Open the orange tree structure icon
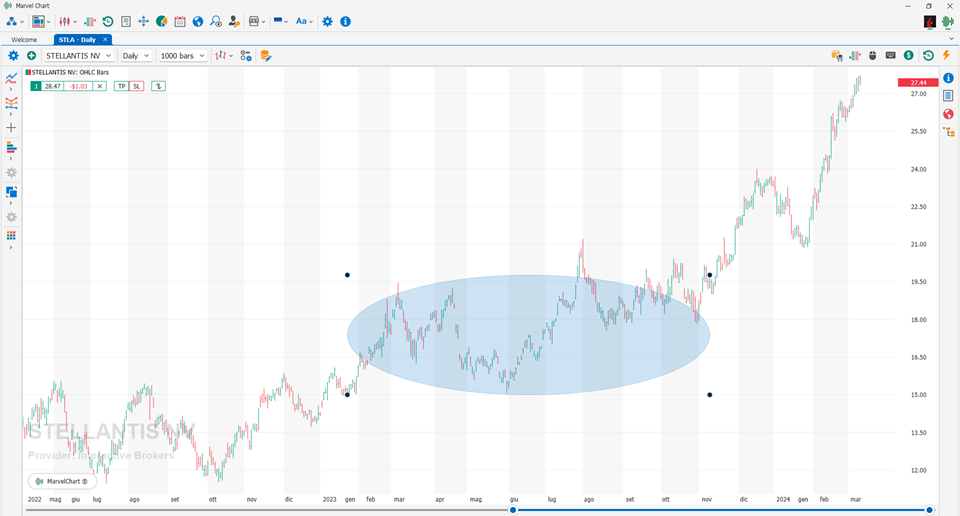Screen dimensions: 960x516 (948, 132)
